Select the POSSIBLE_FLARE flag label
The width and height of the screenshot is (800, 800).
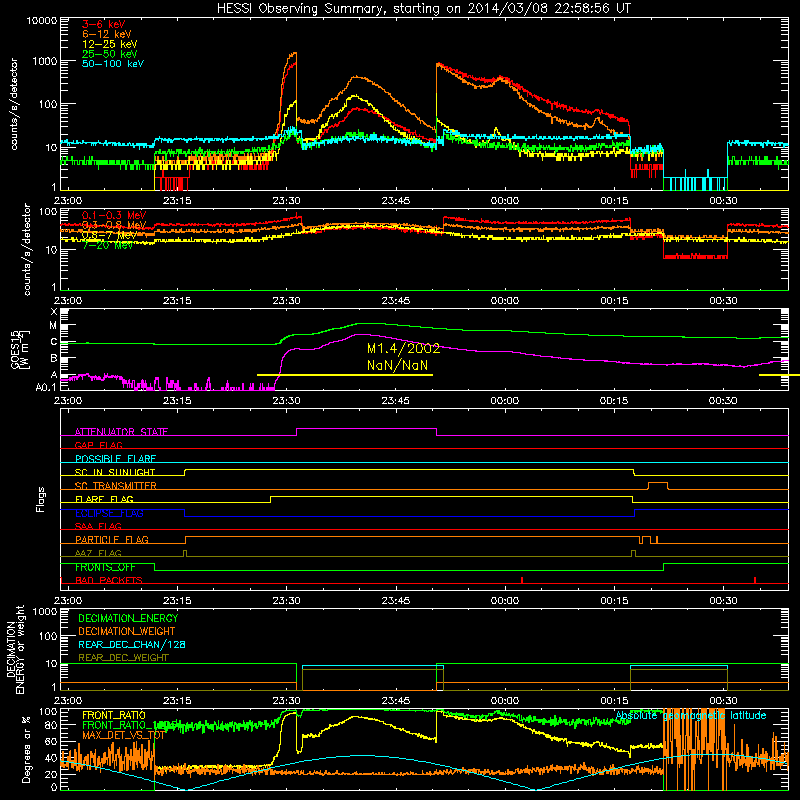(x=115, y=459)
